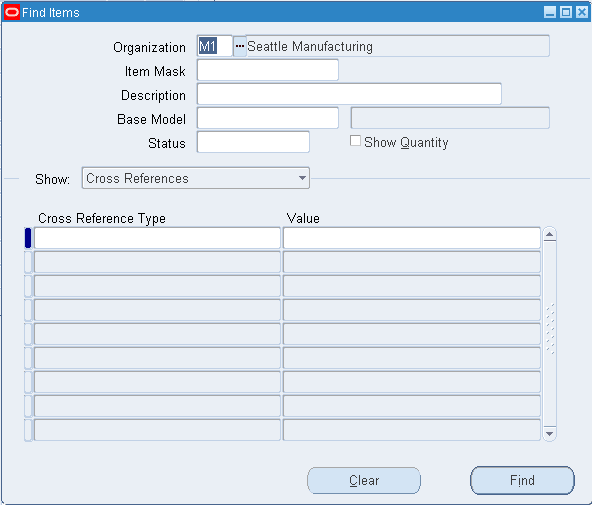Click the scroll down arrow of the cross reference list

(549, 434)
